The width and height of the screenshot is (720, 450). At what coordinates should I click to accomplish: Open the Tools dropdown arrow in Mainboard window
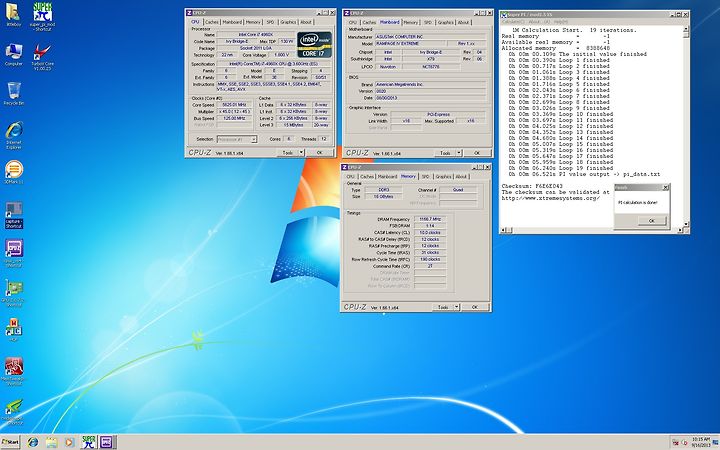459,153
